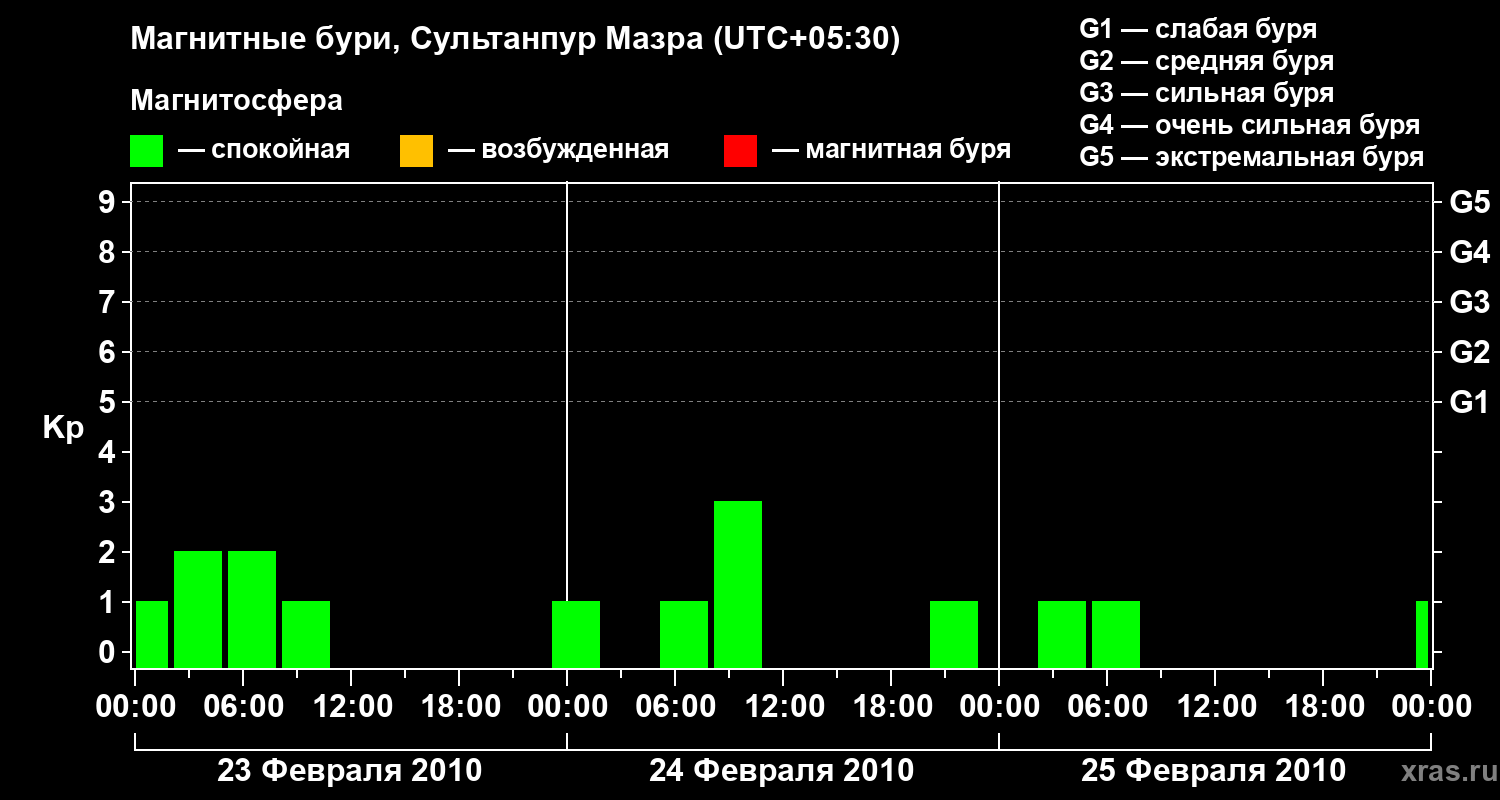Click the date label "25 Февраля 2010"
The width and height of the screenshot is (1500, 800).
coord(1214,771)
